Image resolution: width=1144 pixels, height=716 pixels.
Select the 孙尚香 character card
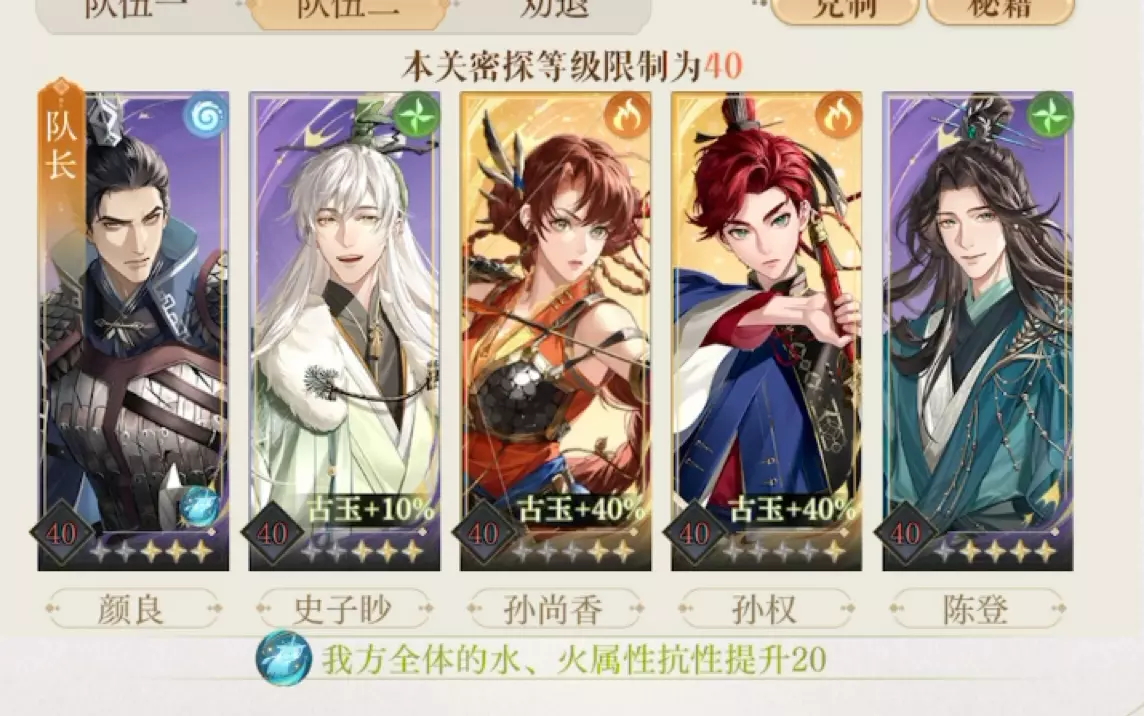(555, 331)
